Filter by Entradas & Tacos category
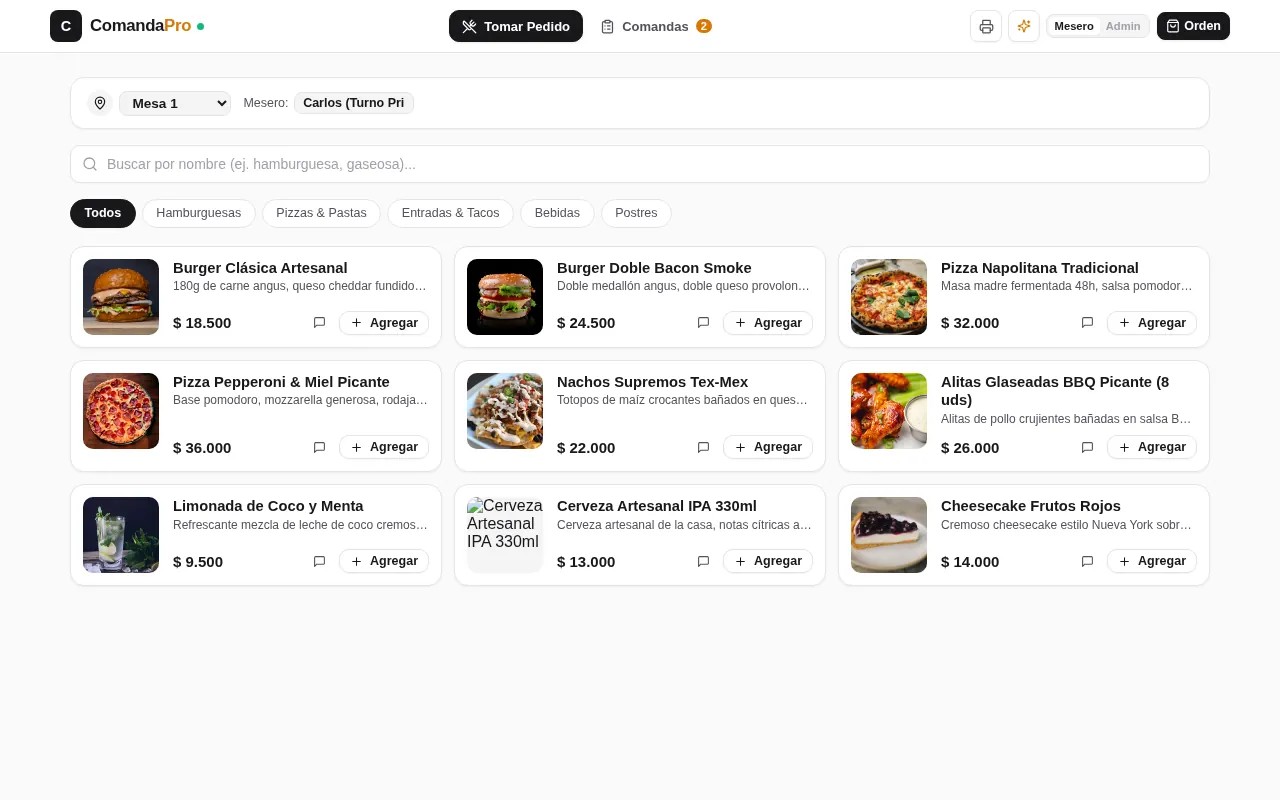This screenshot has width=1280, height=800. coord(451,213)
